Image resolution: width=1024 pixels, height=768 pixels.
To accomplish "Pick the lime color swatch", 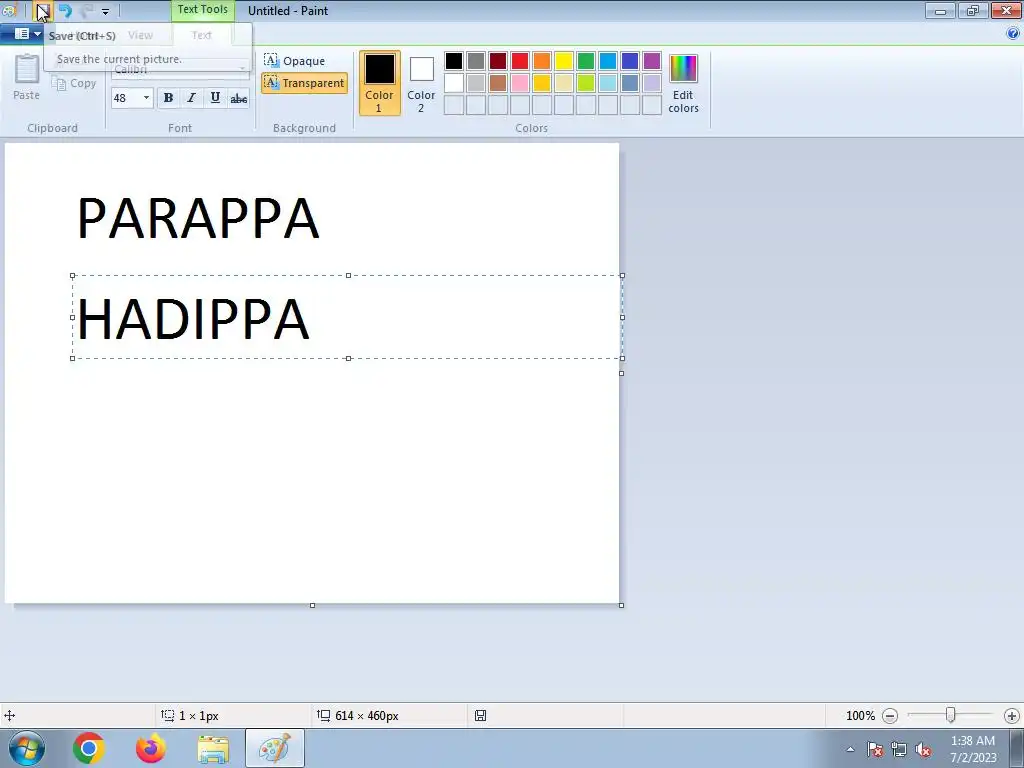I will [586, 83].
